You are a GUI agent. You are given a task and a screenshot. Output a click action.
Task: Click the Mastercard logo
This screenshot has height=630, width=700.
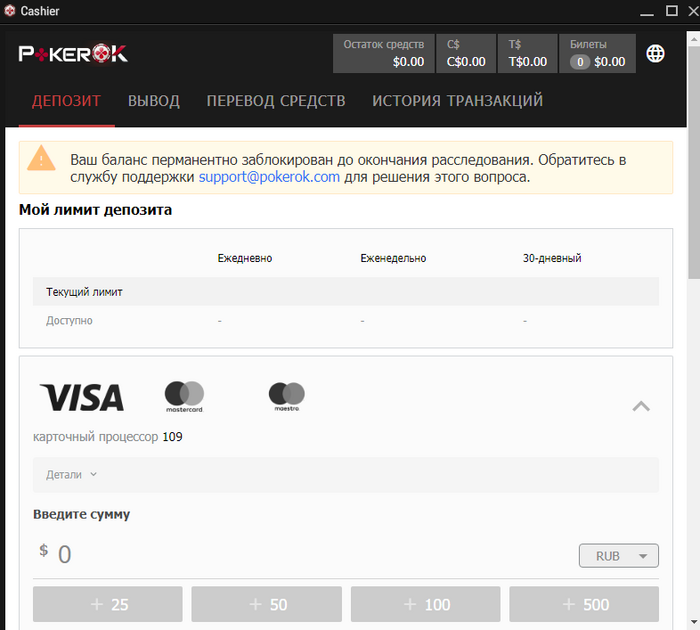(184, 396)
